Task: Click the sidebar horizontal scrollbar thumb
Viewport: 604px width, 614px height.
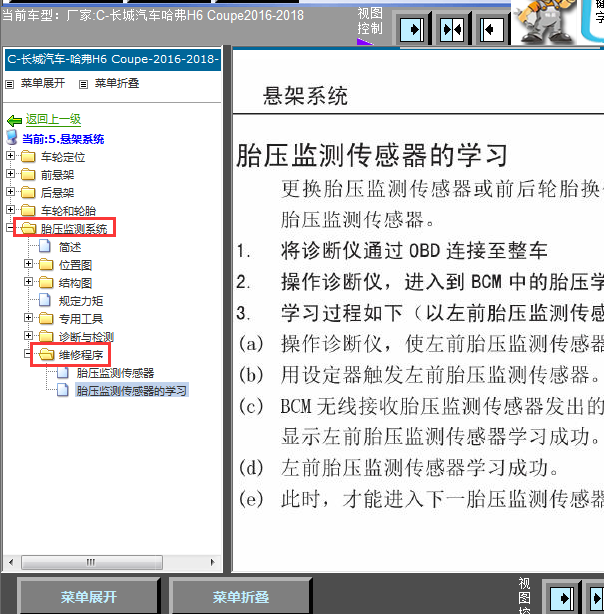Action: point(92,562)
